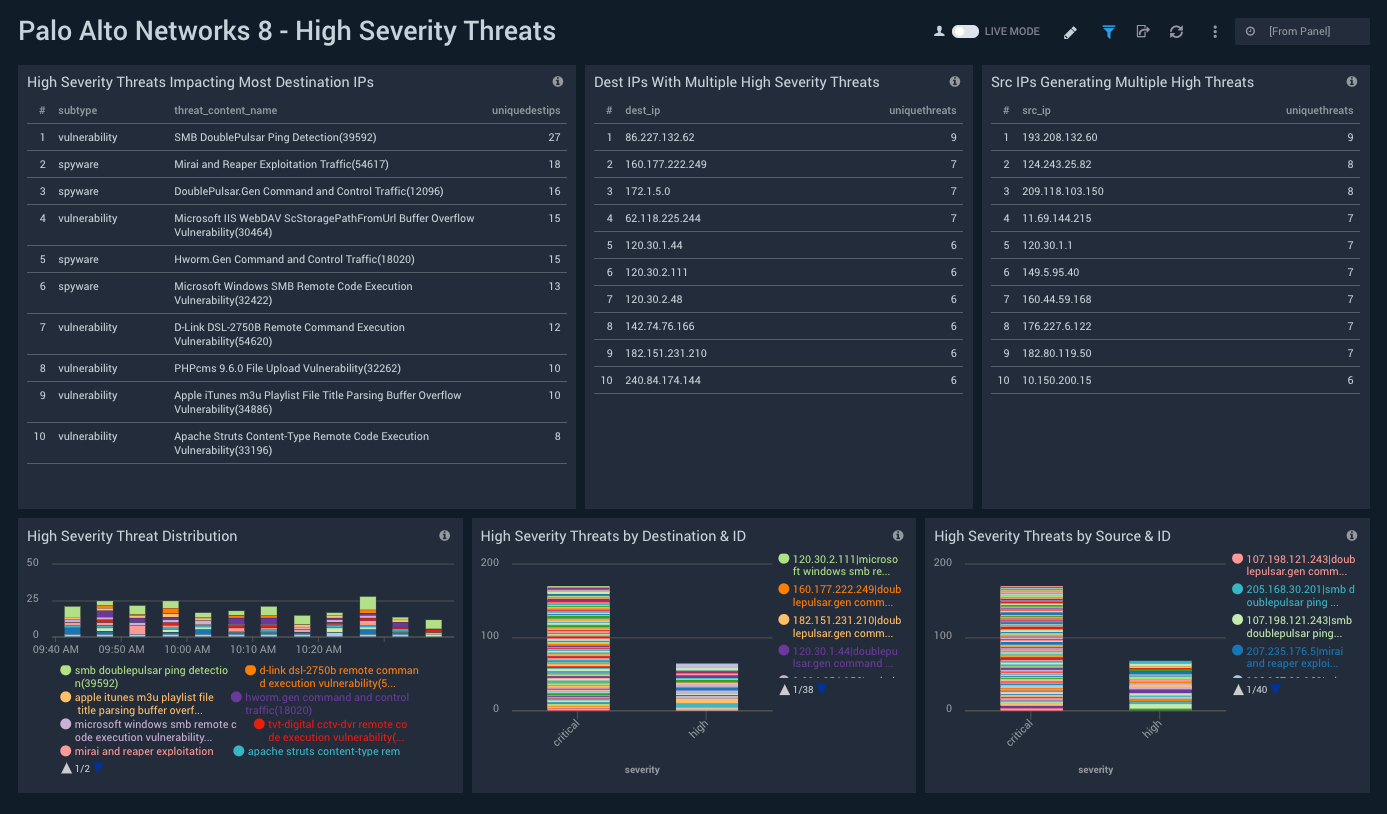Image resolution: width=1387 pixels, height=814 pixels.
Task: Click the up arrow beside 1/38 legend pager
Action: point(786,689)
